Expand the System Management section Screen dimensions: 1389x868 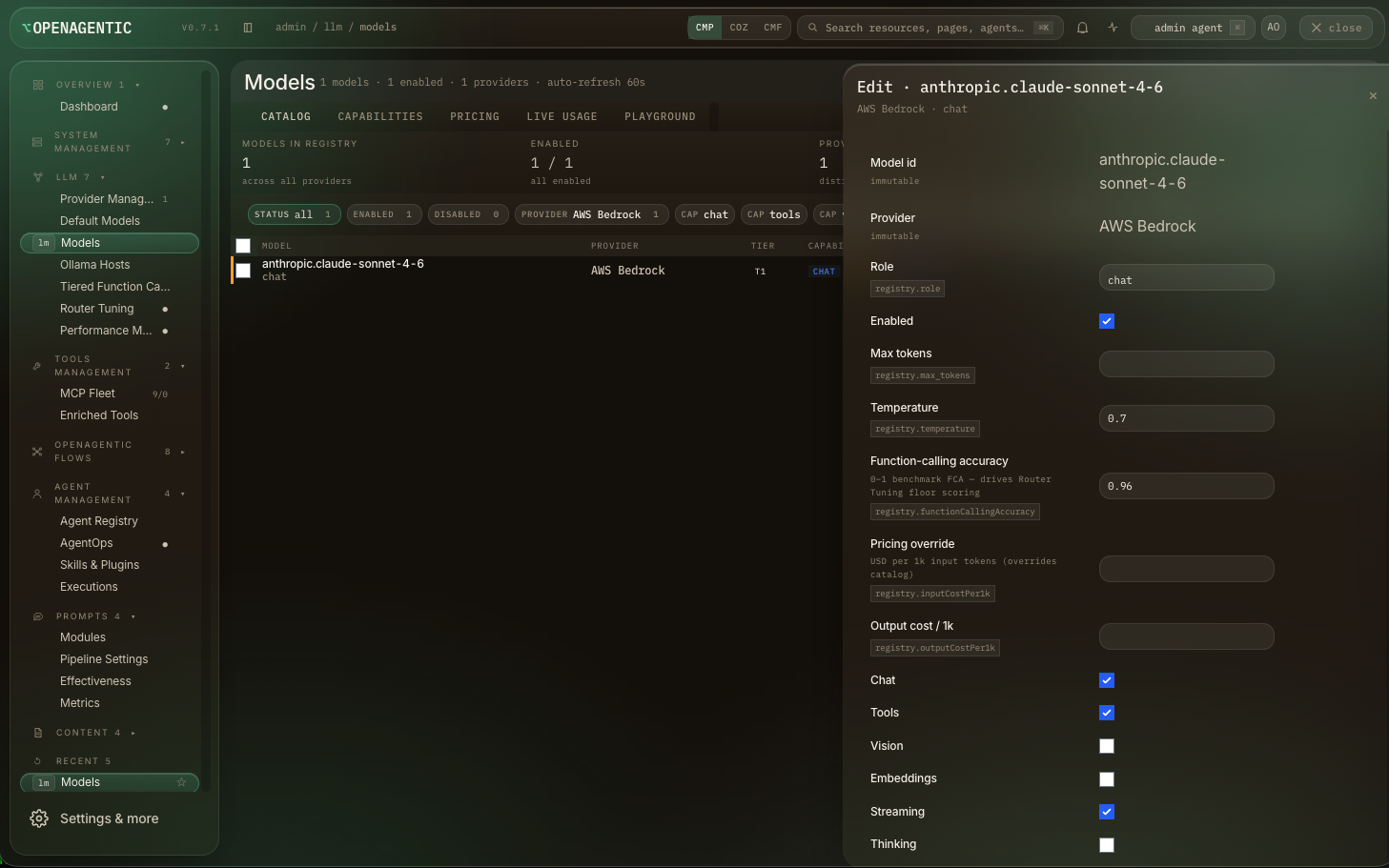pyautogui.click(x=182, y=142)
